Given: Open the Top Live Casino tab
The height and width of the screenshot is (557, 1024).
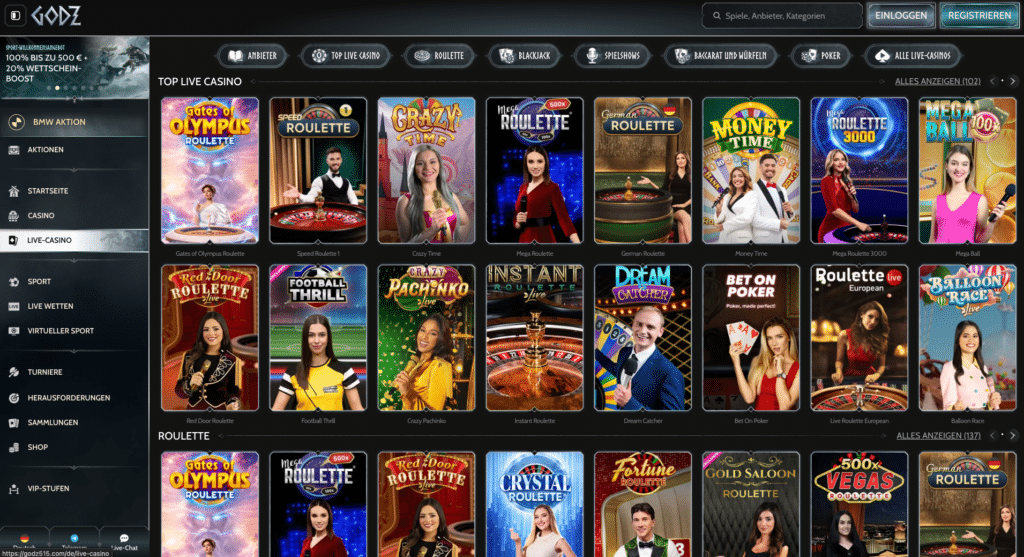Looking at the screenshot, I should (346, 56).
